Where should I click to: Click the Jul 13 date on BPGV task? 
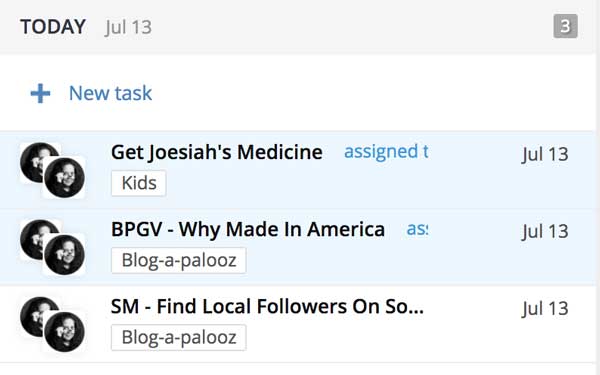click(545, 232)
